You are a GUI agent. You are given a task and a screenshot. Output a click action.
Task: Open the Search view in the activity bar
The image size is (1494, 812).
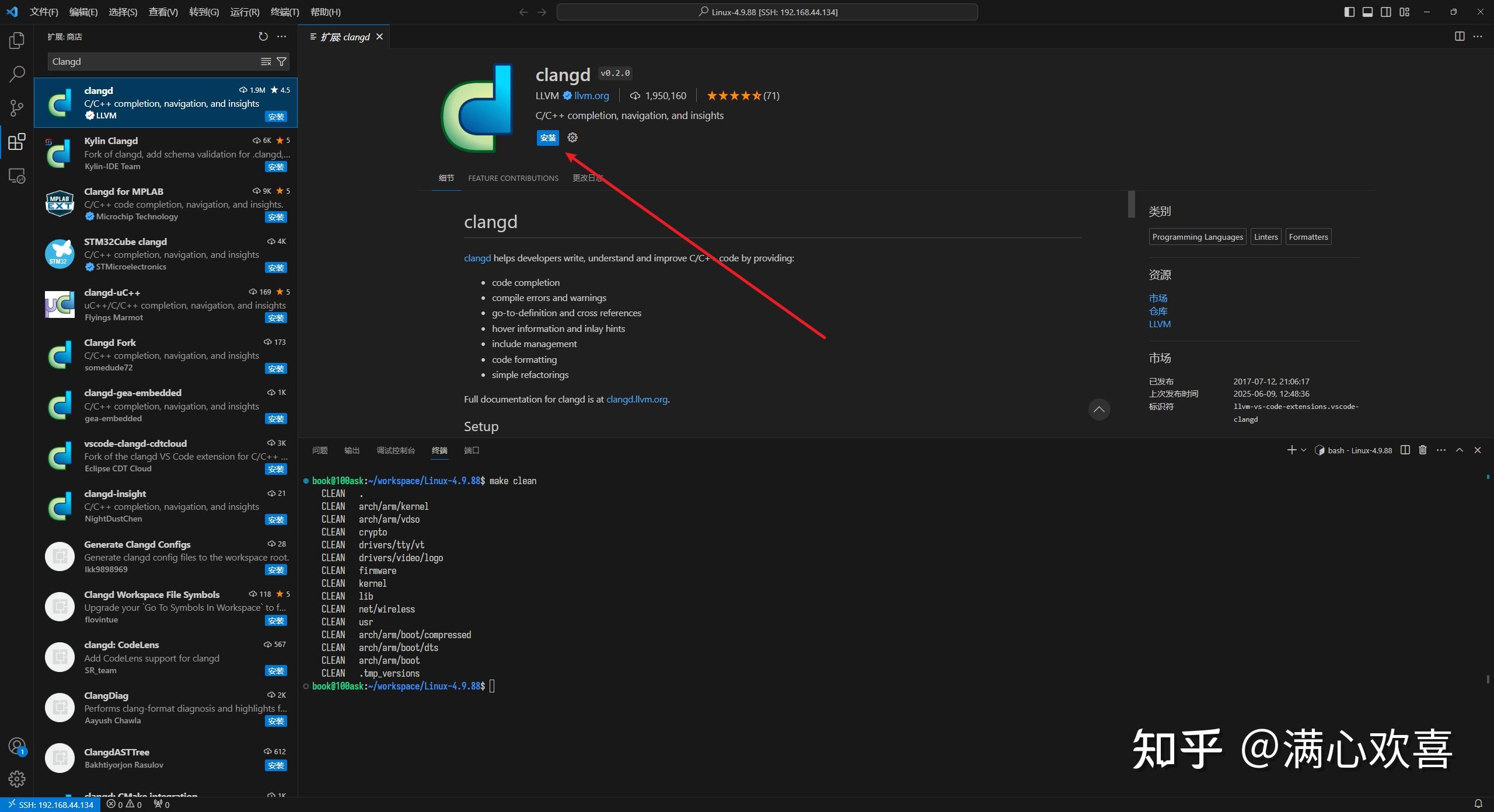[x=17, y=74]
